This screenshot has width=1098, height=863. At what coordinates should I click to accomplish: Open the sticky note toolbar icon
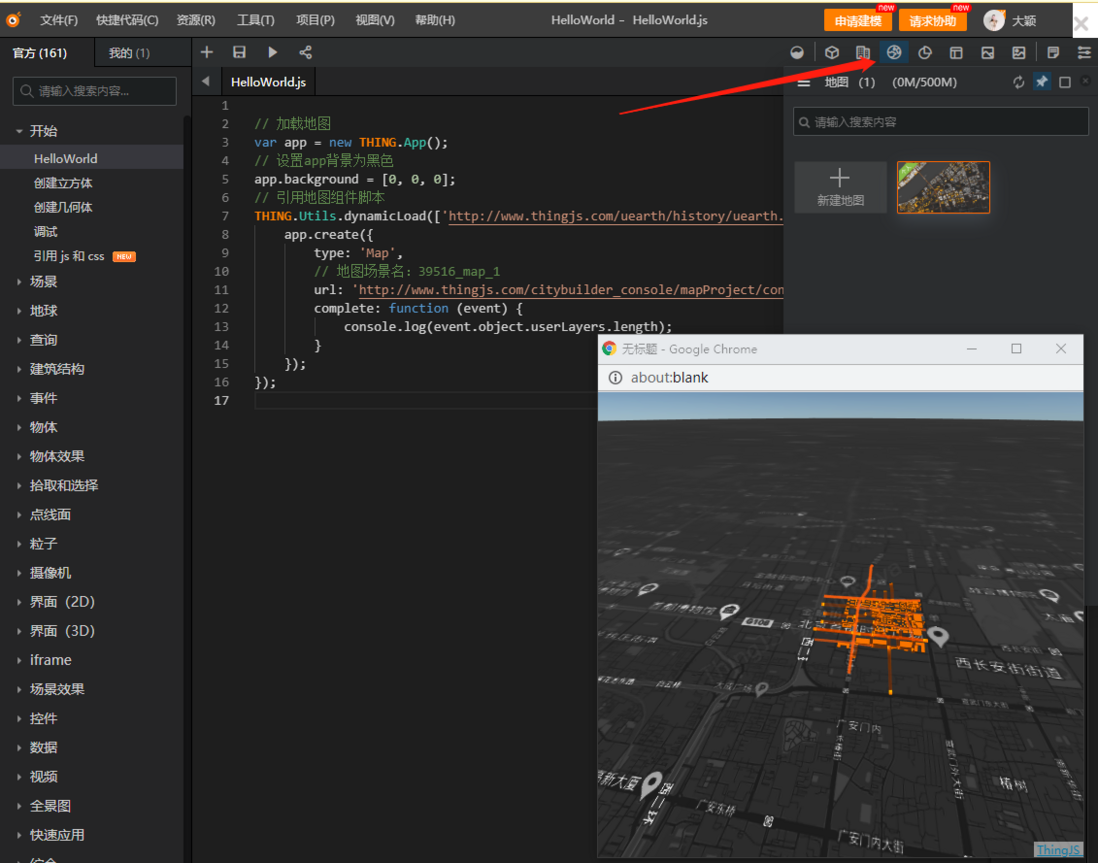(1052, 53)
